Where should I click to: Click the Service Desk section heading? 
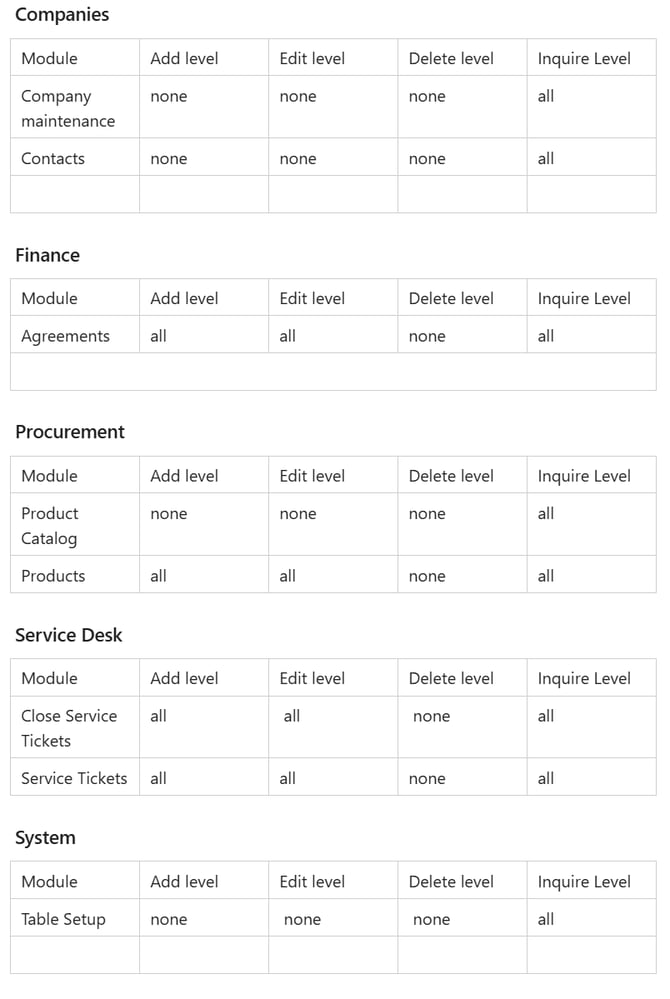coord(69,635)
